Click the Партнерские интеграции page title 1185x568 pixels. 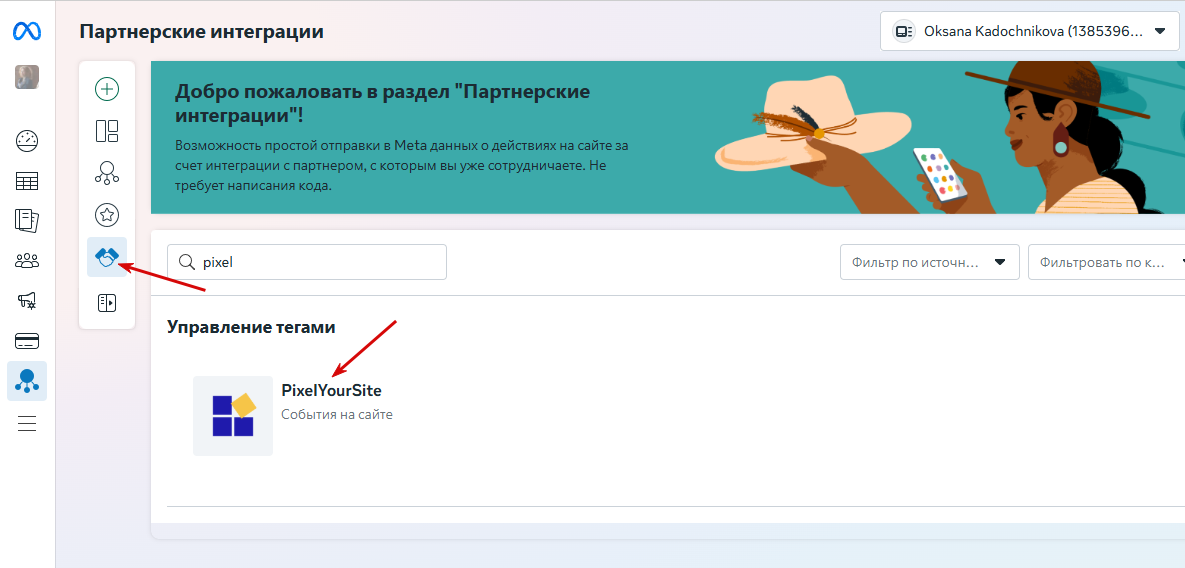tap(201, 32)
